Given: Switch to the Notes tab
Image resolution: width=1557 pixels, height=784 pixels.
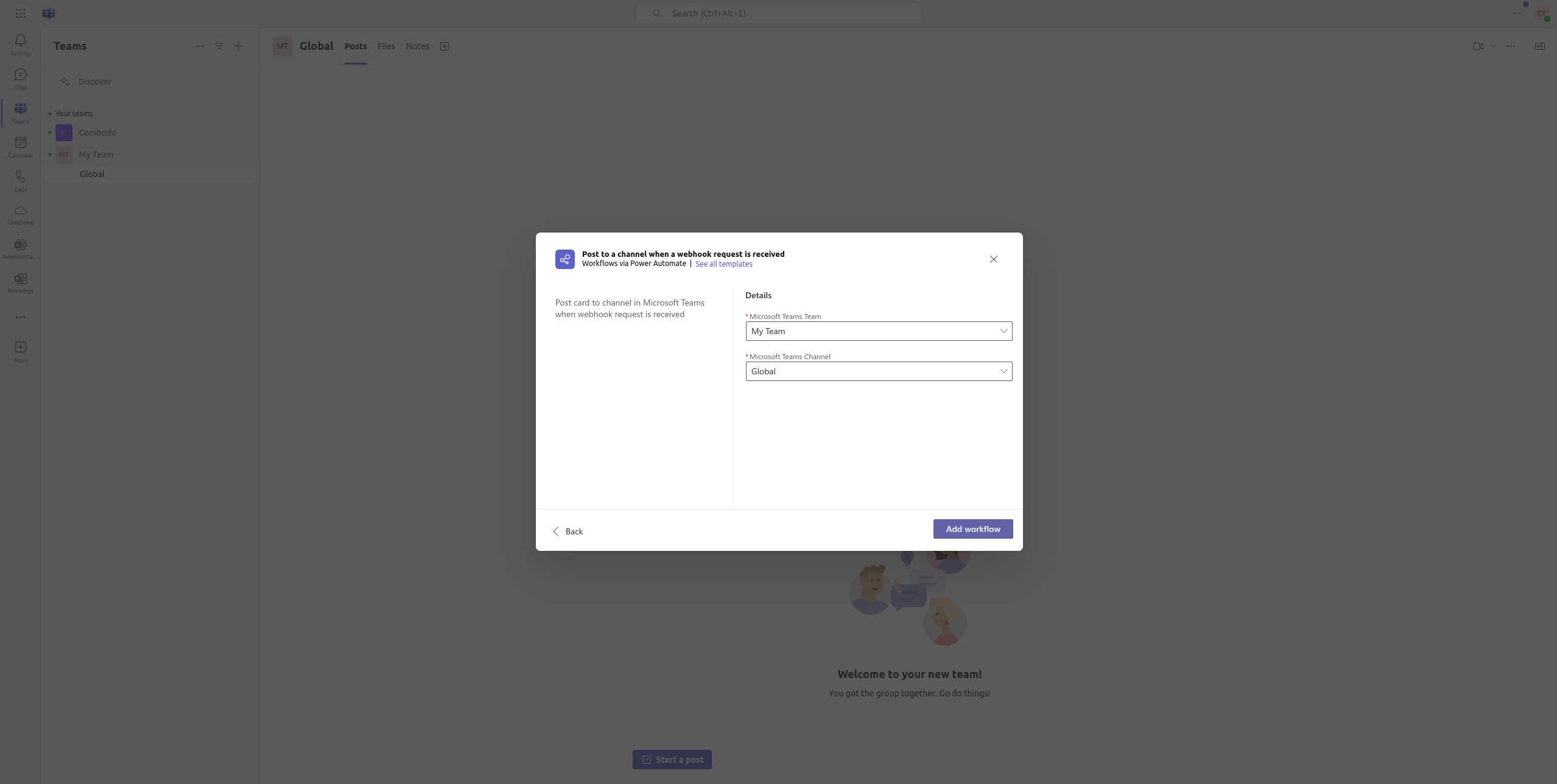Looking at the screenshot, I should (417, 46).
